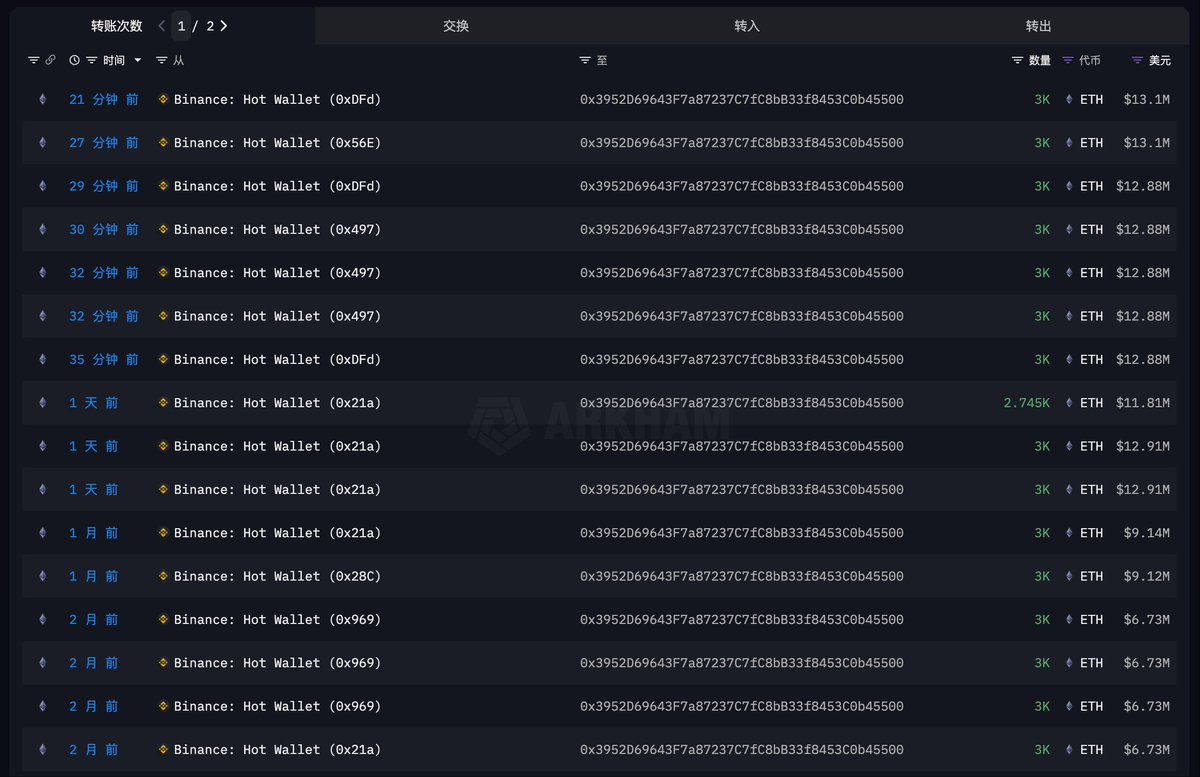This screenshot has height=777, width=1200.
Task: Click the 2.745K amount value
Action: coord(1027,403)
